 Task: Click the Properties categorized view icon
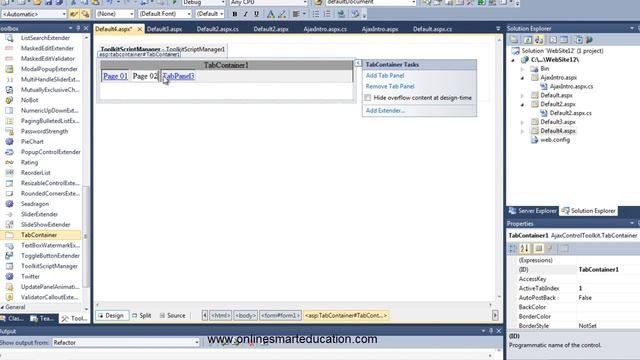(513, 248)
